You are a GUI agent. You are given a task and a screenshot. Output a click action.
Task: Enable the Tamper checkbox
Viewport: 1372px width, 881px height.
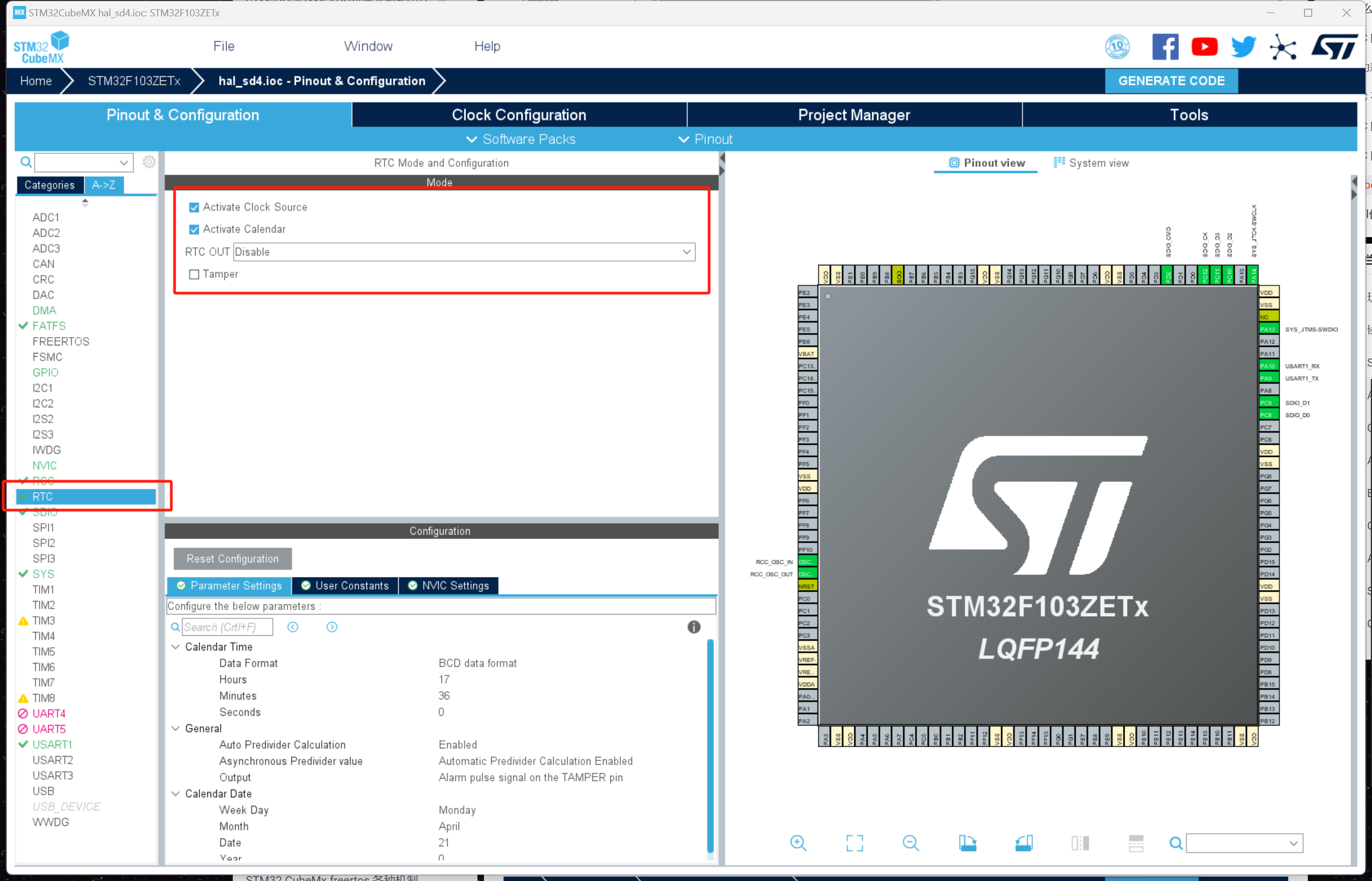(194, 275)
